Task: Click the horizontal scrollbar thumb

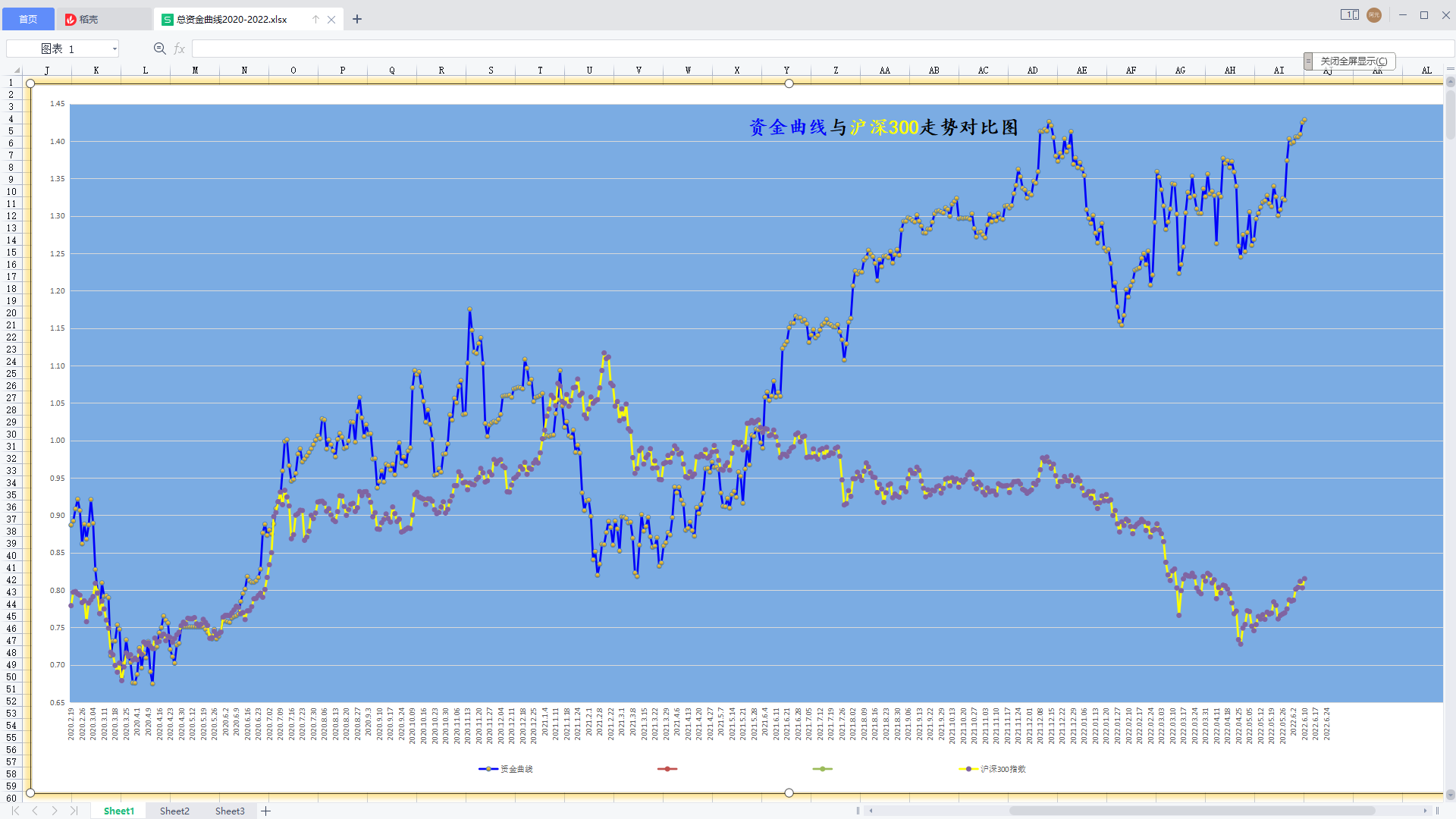Action: (1191, 811)
